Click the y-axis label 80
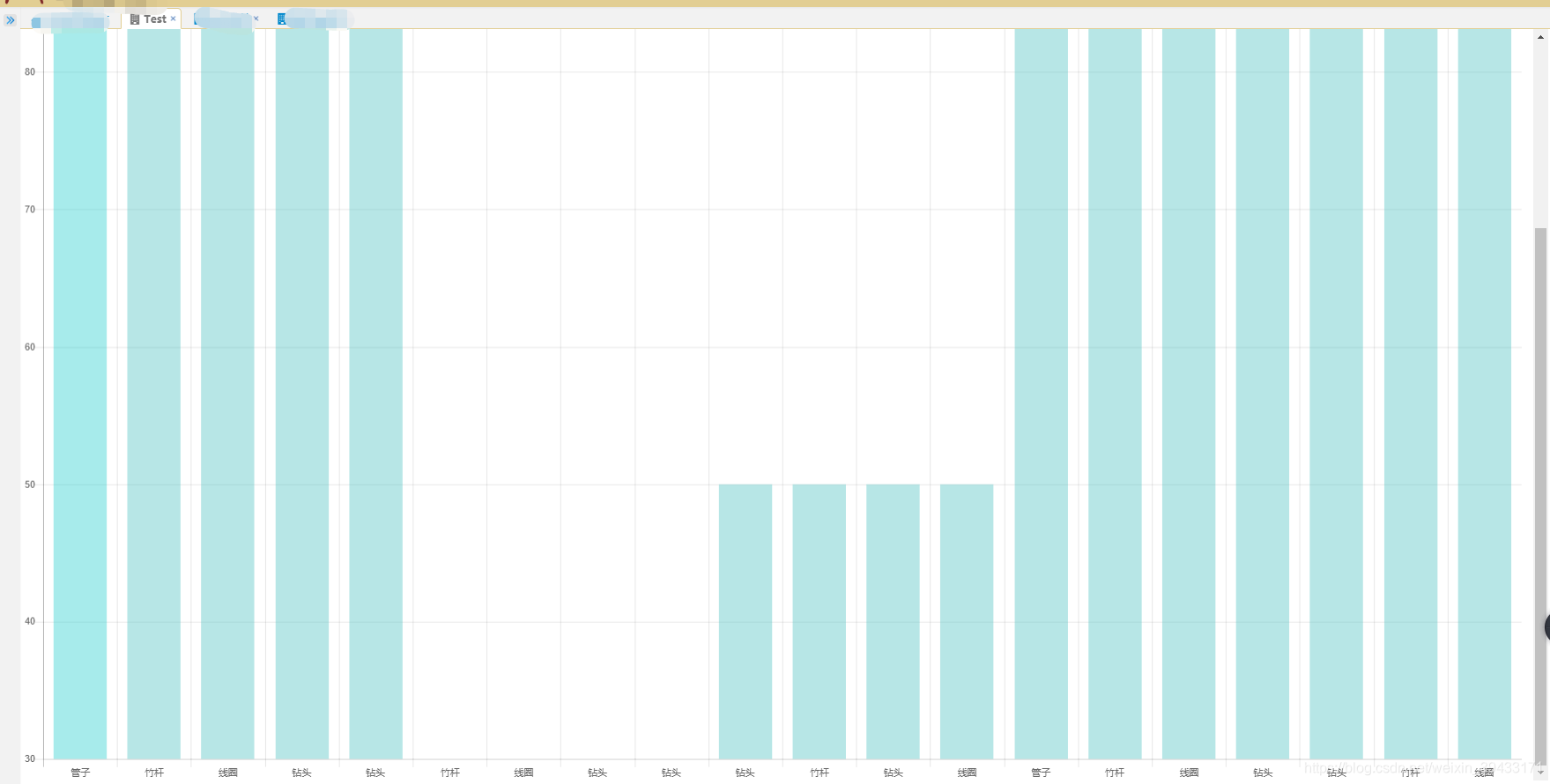Image resolution: width=1550 pixels, height=784 pixels. pyautogui.click(x=30, y=72)
